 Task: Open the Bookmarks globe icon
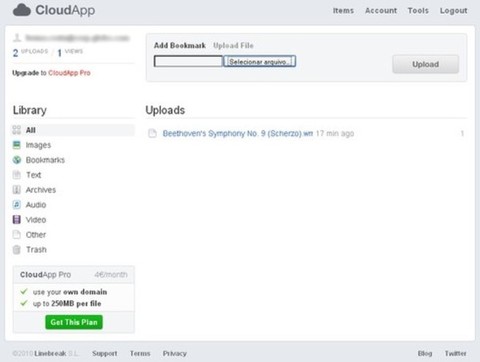click(17, 160)
